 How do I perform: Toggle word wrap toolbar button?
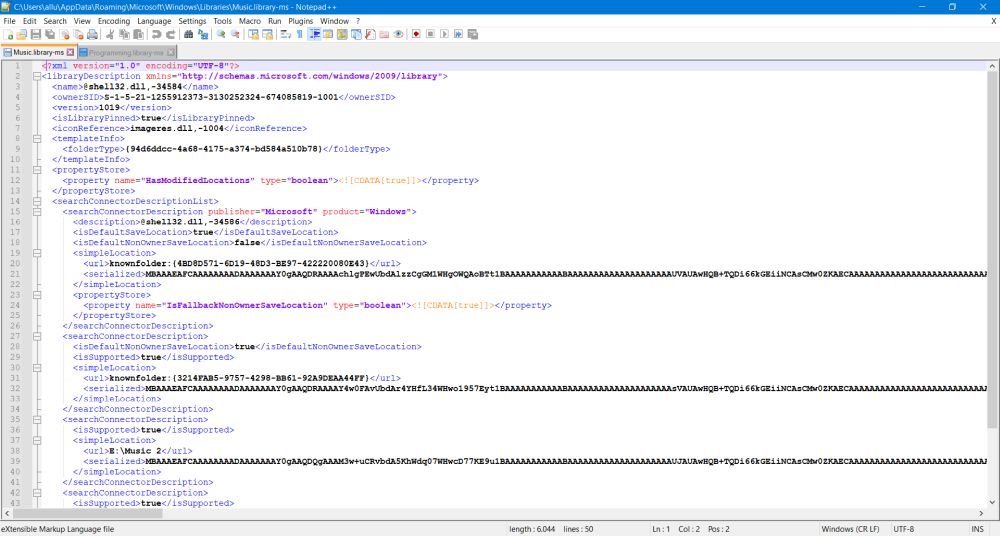286,34
